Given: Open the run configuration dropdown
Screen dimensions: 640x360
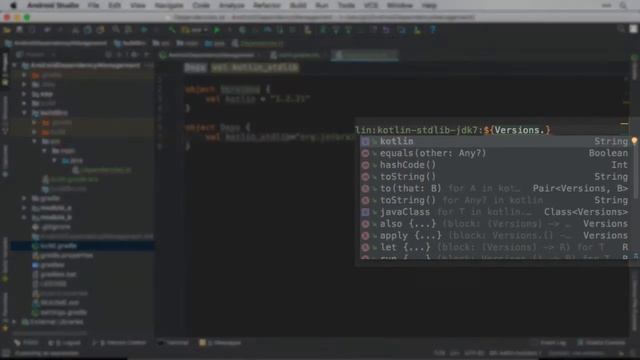Looking at the screenshot, I should tap(196, 30).
